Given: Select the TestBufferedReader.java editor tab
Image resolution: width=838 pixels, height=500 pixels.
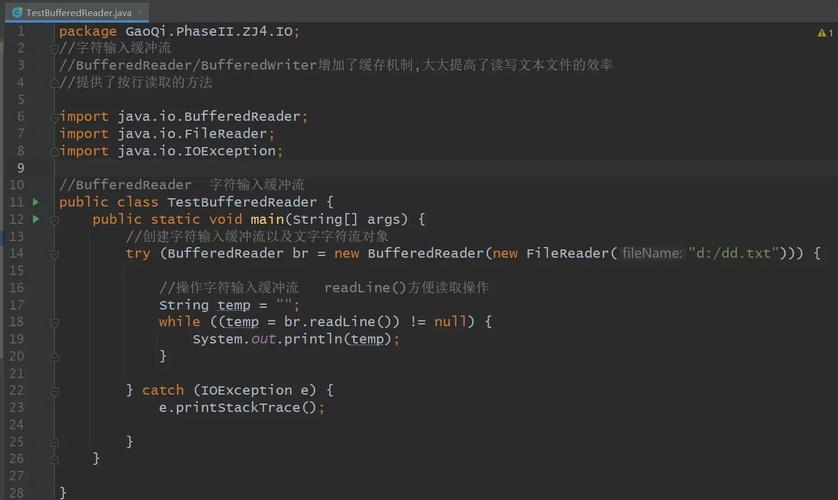Looking at the screenshot, I should [77, 12].
